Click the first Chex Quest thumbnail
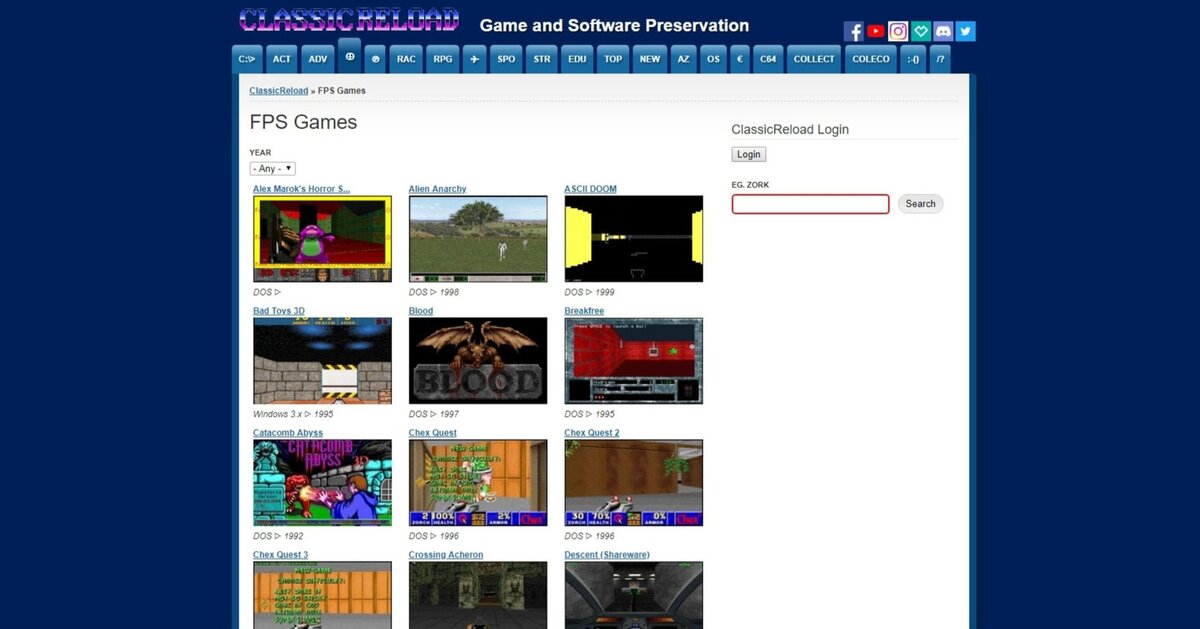Screen dimensions: 1200x629 coord(478,483)
